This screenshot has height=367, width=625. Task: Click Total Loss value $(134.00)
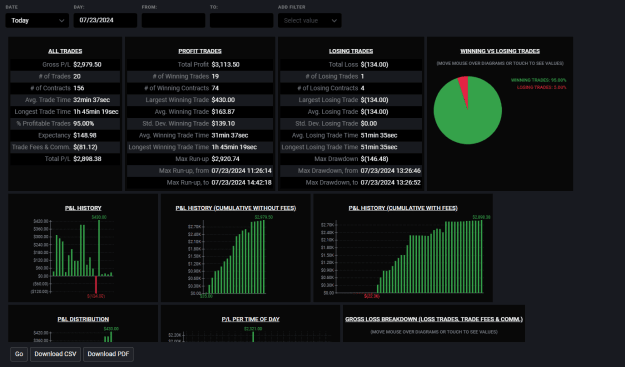(375, 65)
